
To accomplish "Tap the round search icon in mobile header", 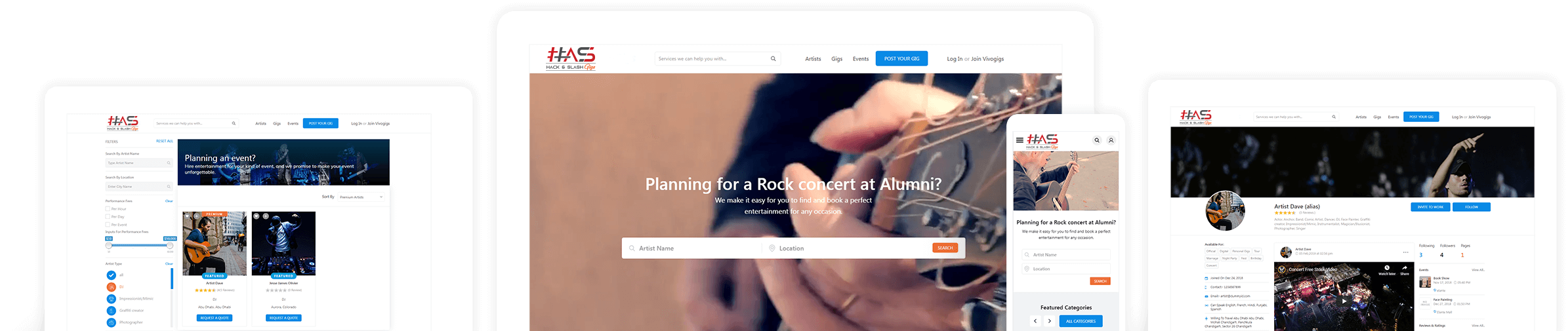I will (x=1097, y=140).
